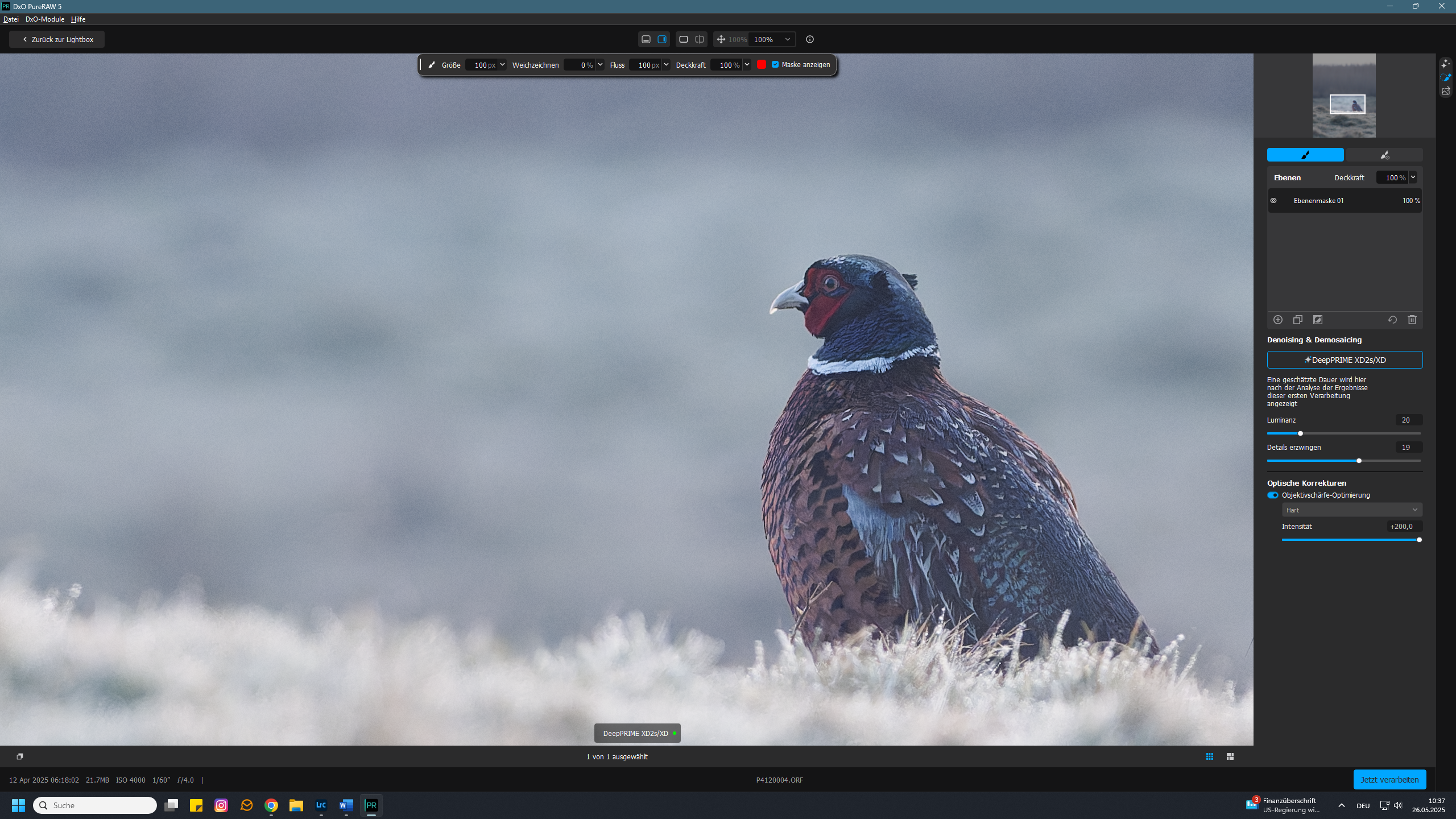Open File Explorer from taskbar
Screen dimensions: 1456x819
pos(296,805)
